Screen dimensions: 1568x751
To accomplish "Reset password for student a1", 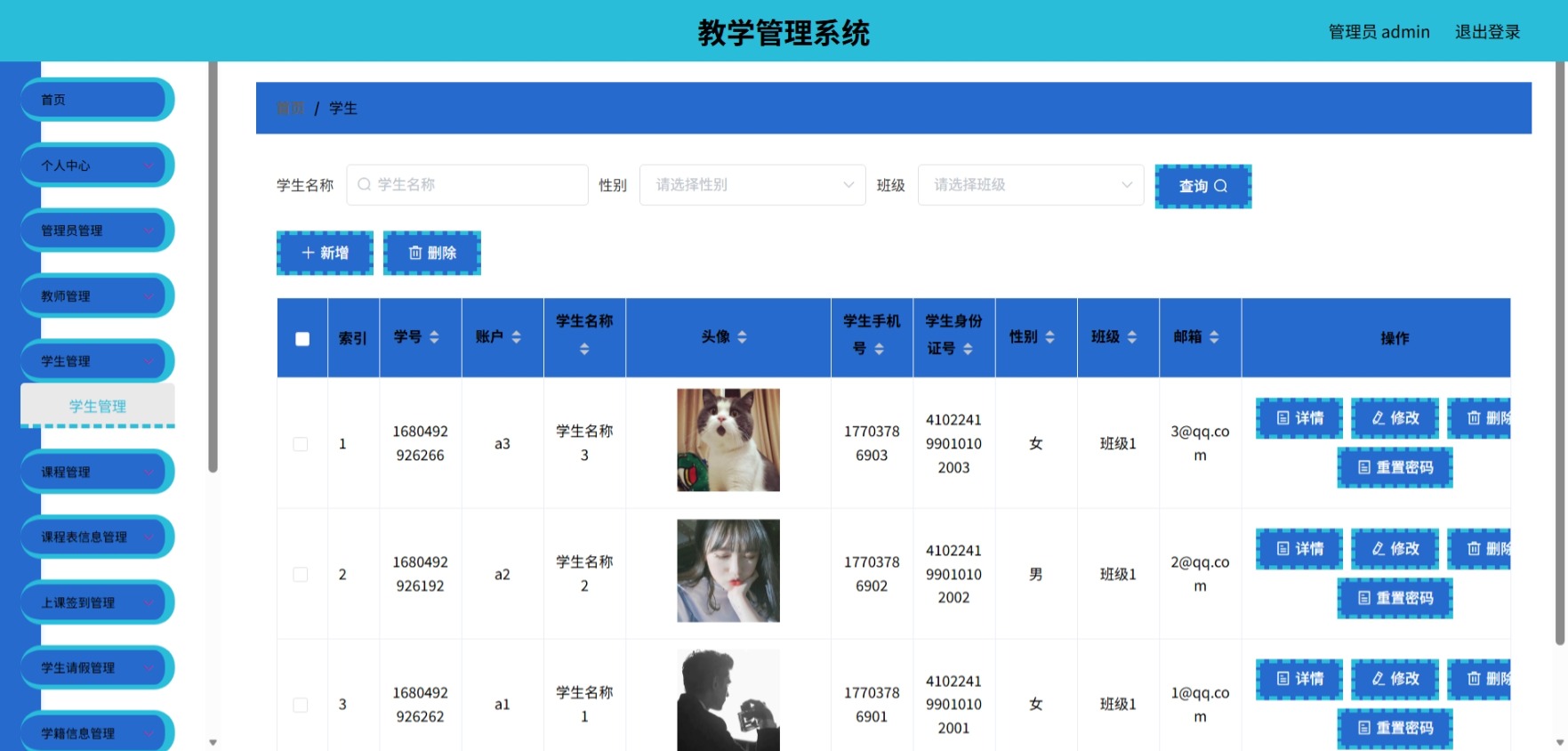I will 1395,728.
